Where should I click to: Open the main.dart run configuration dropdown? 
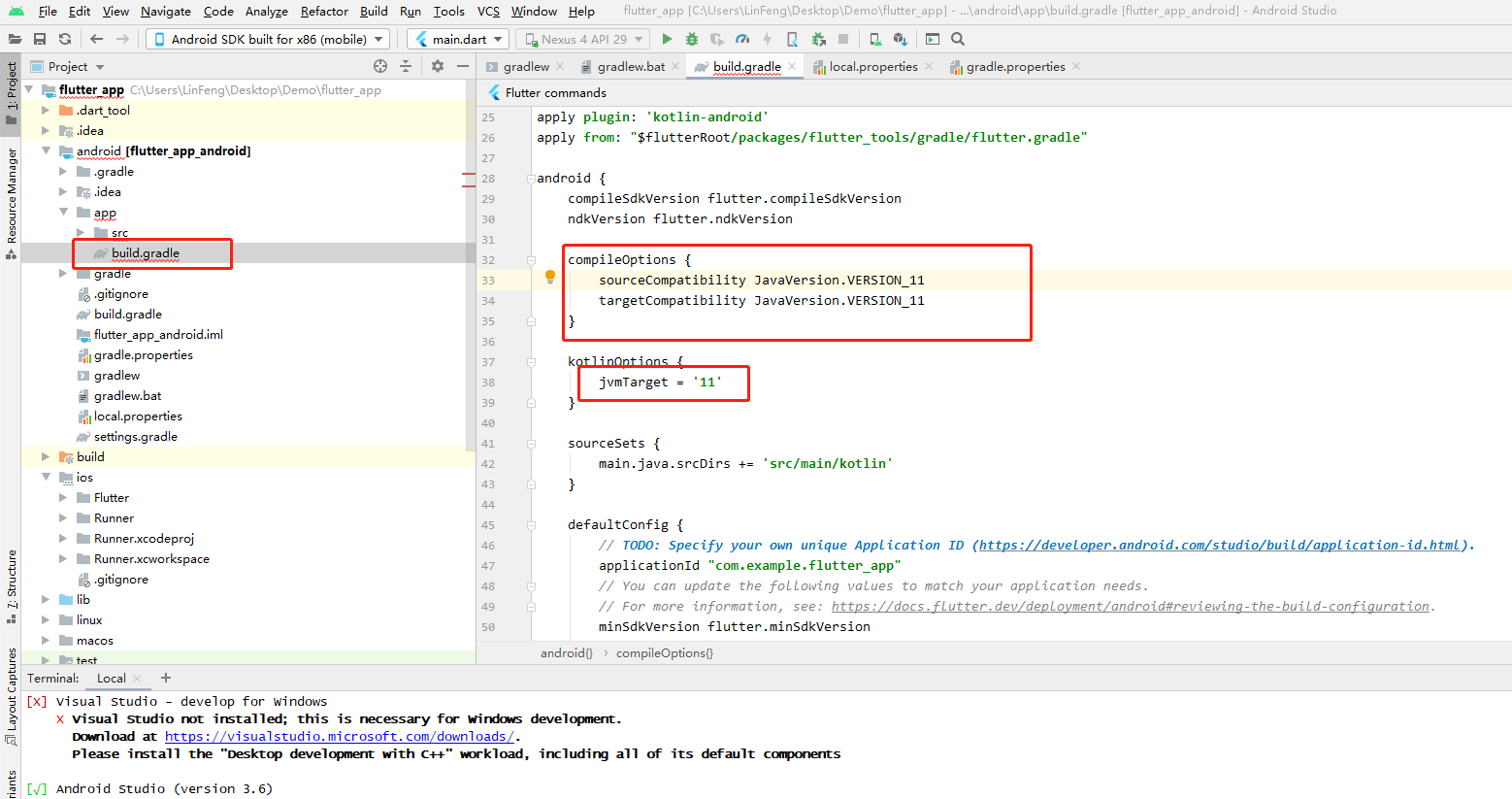[x=458, y=39]
